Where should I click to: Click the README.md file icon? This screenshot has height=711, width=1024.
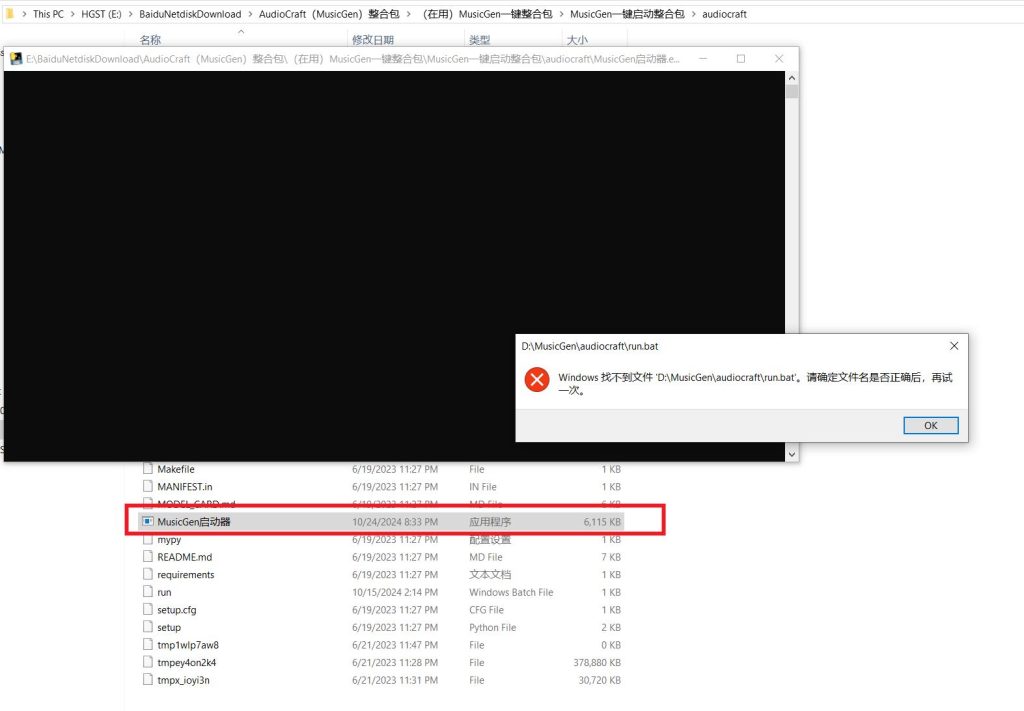[148, 557]
